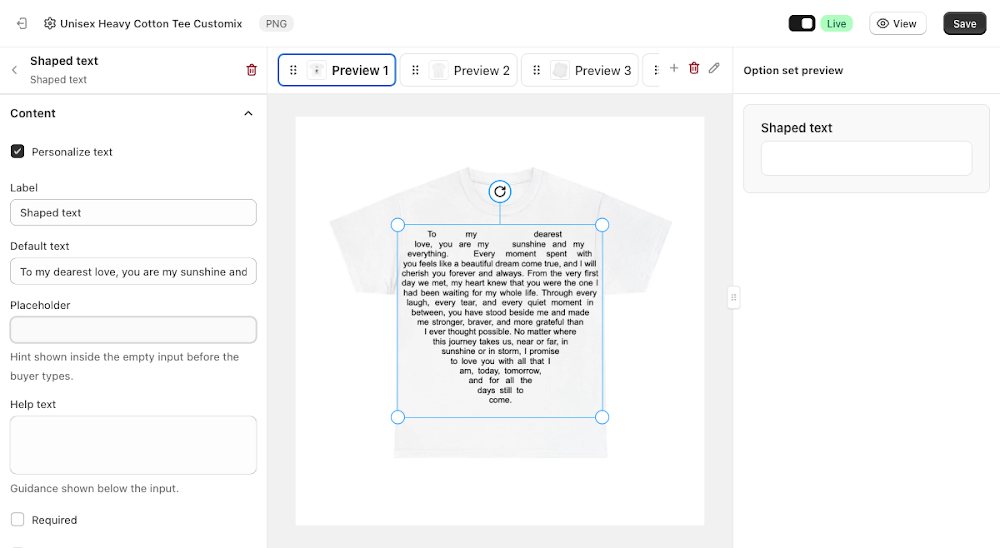The width and height of the screenshot is (1000, 548).
Task: Click the Preview 3 shirt thumbnail
Action: click(x=559, y=70)
